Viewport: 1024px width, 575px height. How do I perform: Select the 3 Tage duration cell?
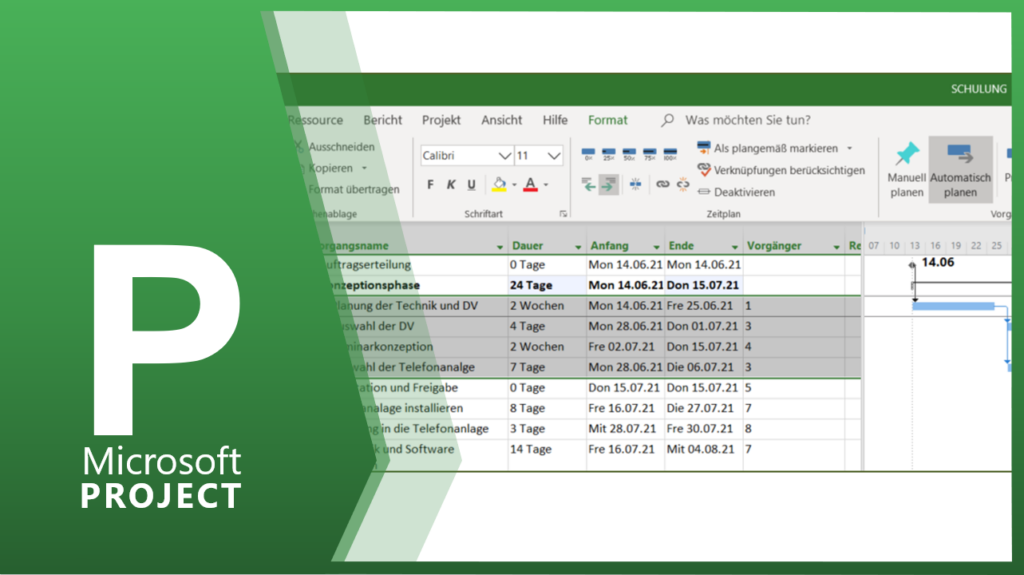(x=547, y=429)
